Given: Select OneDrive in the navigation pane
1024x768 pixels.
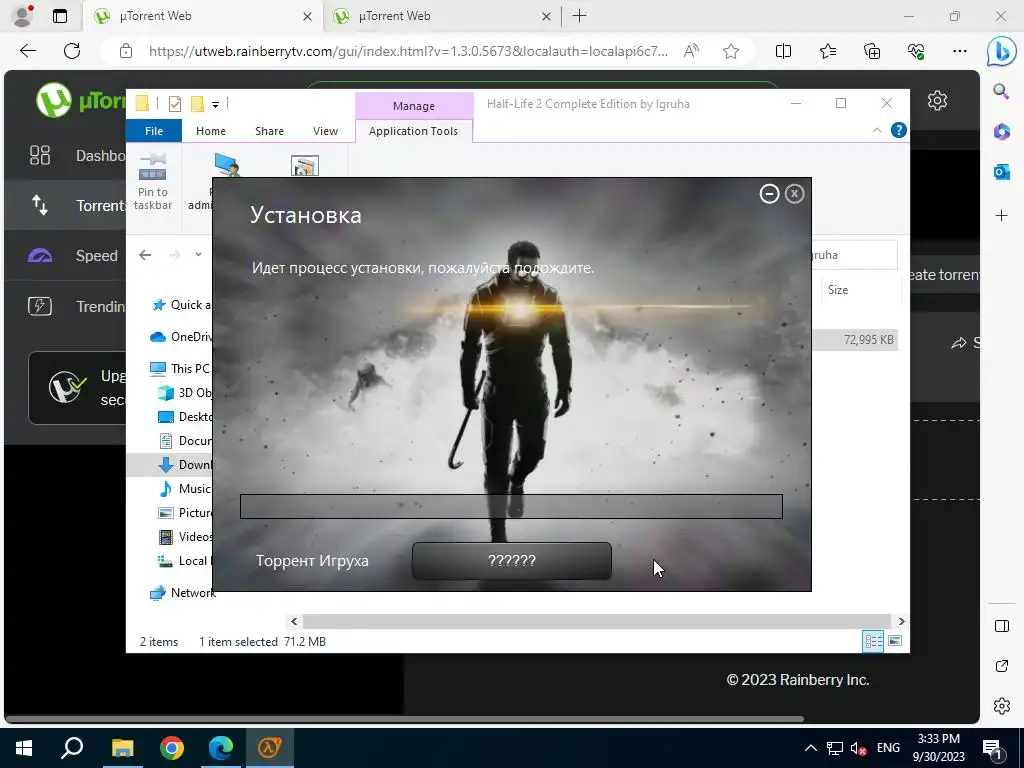Looking at the screenshot, I should [182, 337].
